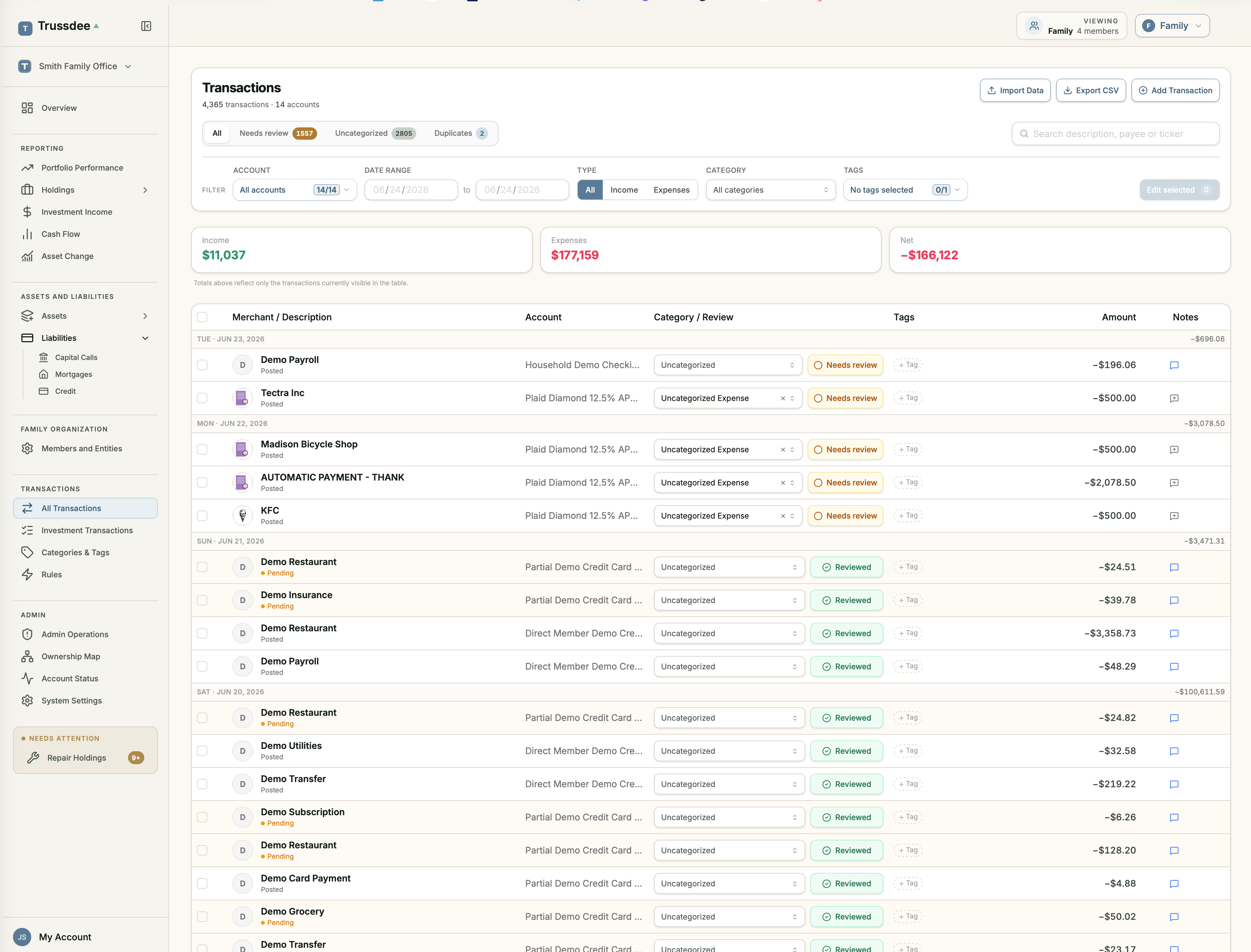1251x952 pixels.
Task: Check the Madison Bicycle Shop row
Action: point(202,449)
